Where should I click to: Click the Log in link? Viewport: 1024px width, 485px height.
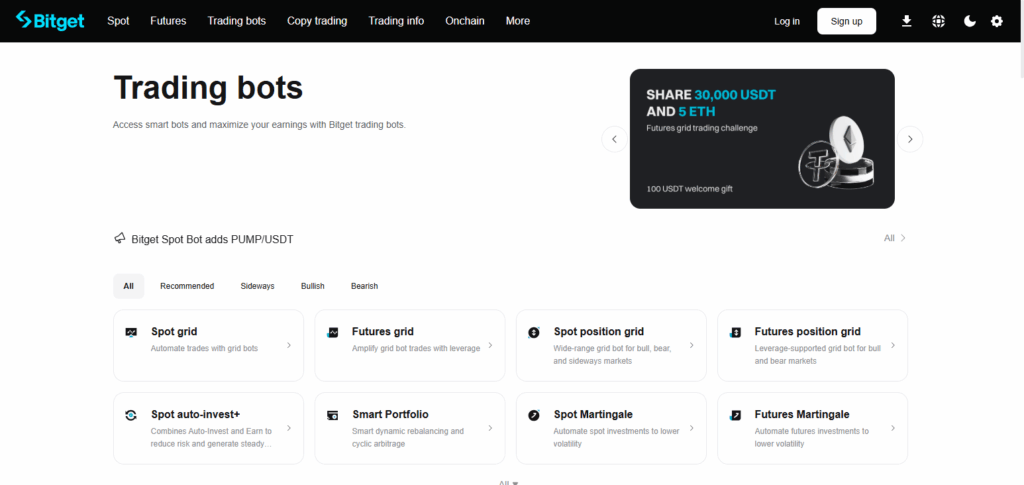coord(787,22)
